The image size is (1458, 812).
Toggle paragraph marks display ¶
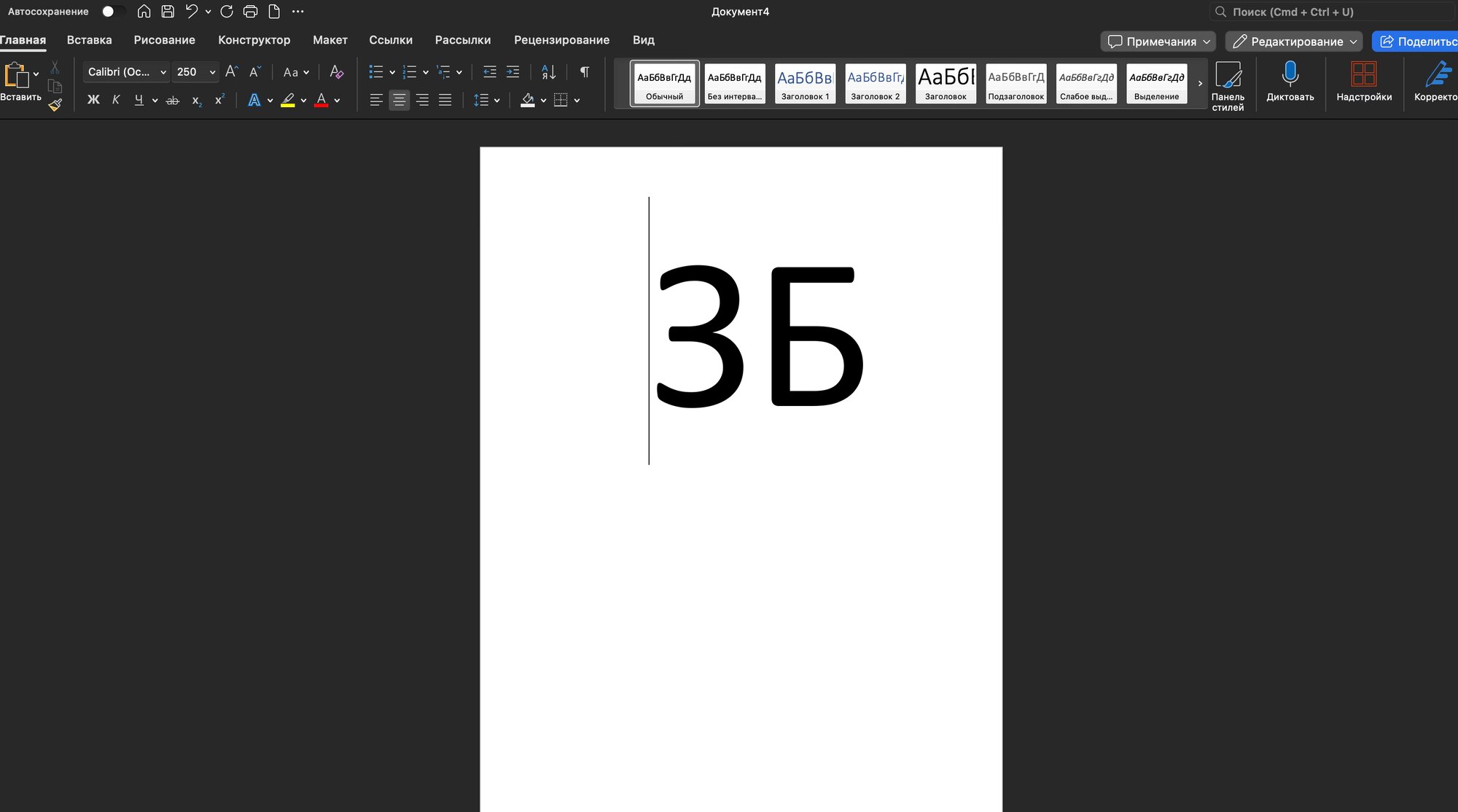pyautogui.click(x=585, y=71)
